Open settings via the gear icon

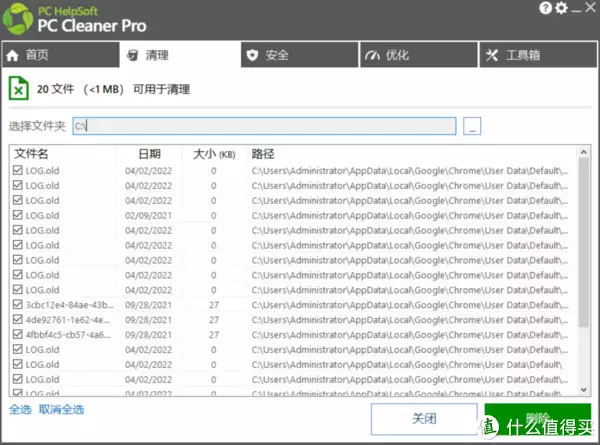(560, 8)
